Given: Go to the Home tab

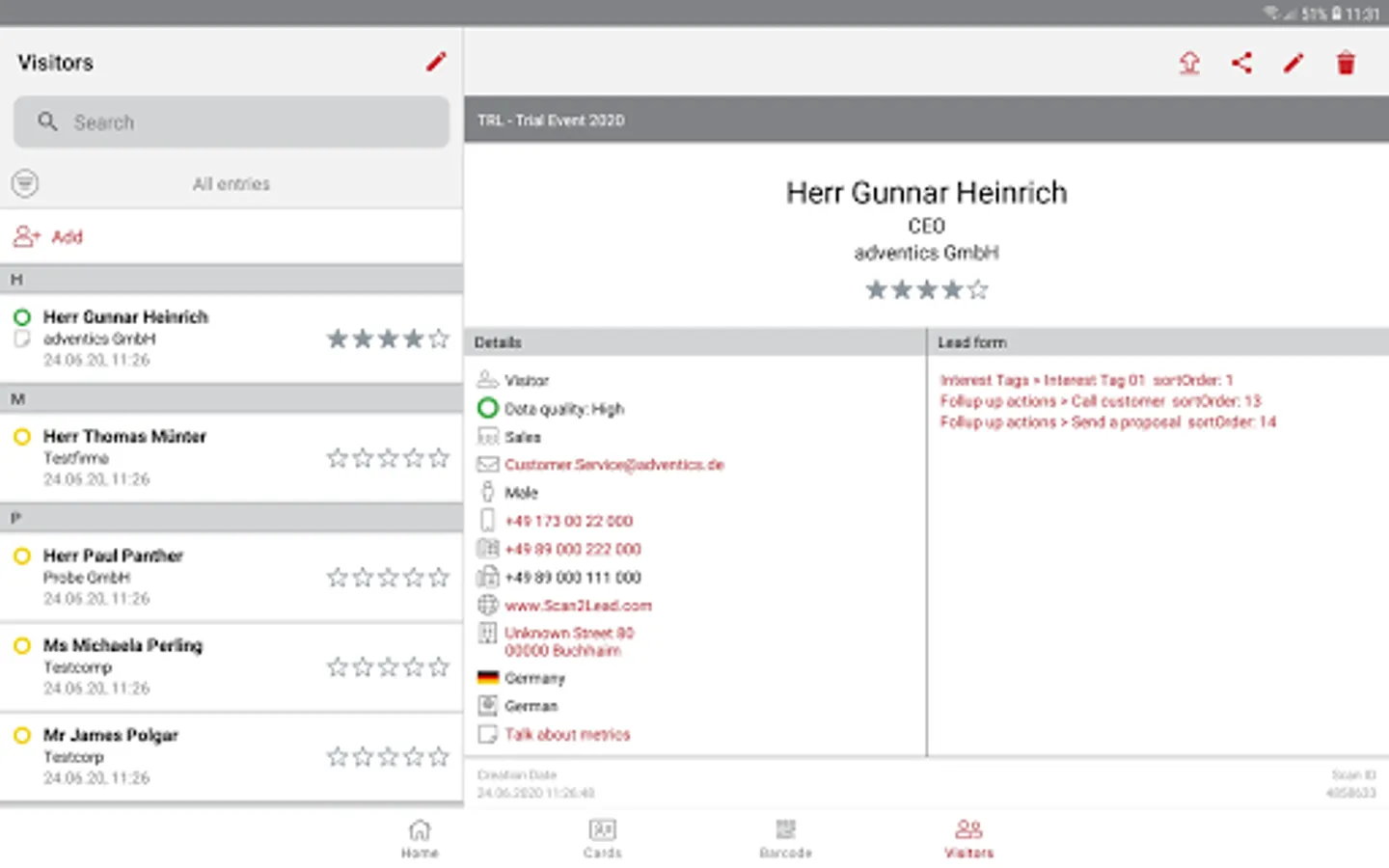Looking at the screenshot, I should click(420, 838).
